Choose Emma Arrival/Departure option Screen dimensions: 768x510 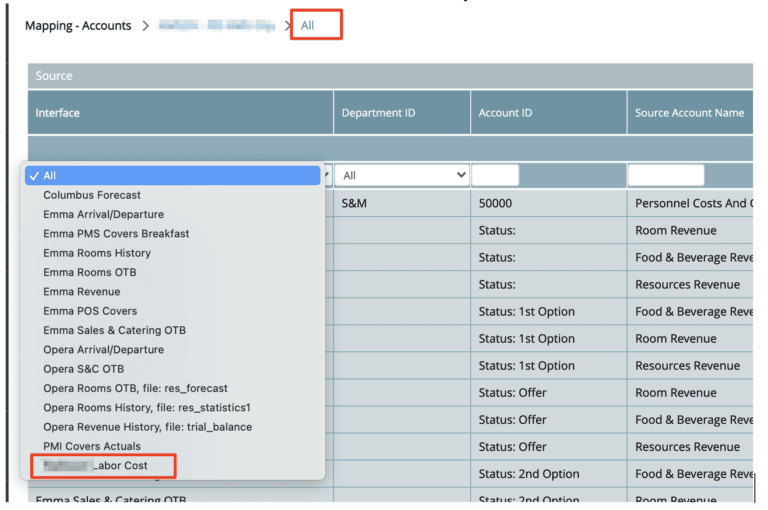[103, 214]
